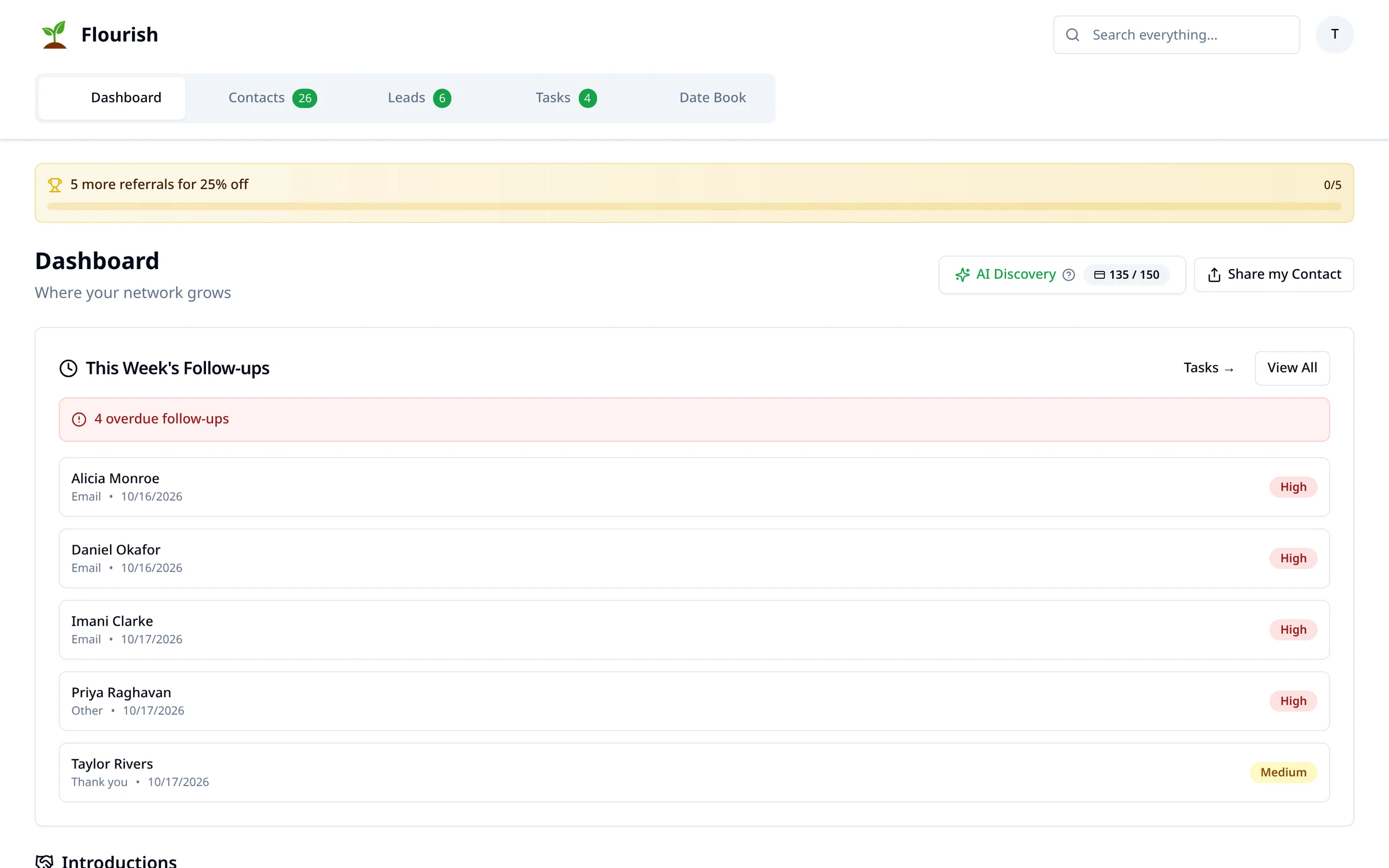Click the credits card icon beside 135 / 150
Image resolution: width=1389 pixels, height=868 pixels.
pos(1100,275)
